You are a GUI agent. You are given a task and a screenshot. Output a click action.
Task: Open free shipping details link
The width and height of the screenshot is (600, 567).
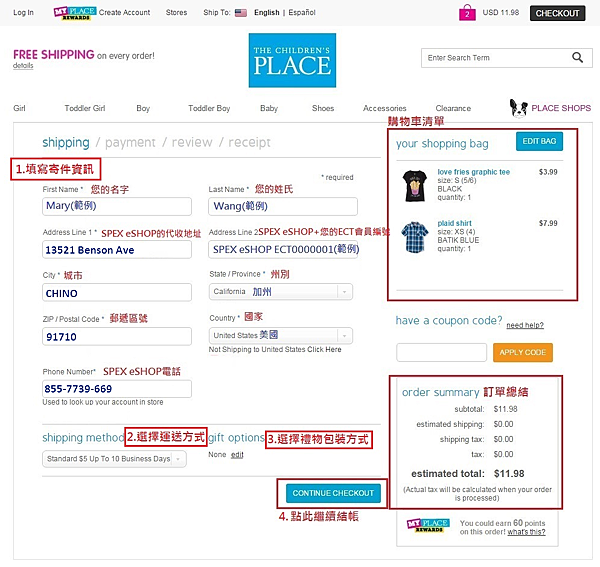coord(23,65)
